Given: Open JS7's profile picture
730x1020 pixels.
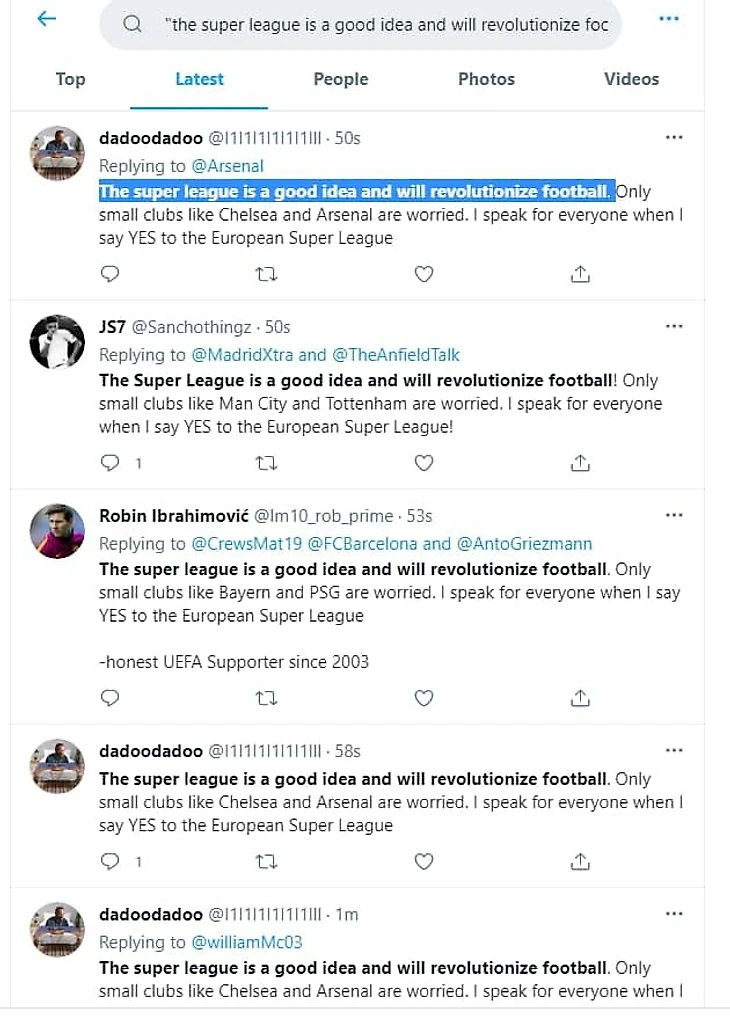Looking at the screenshot, I should click(x=57, y=342).
